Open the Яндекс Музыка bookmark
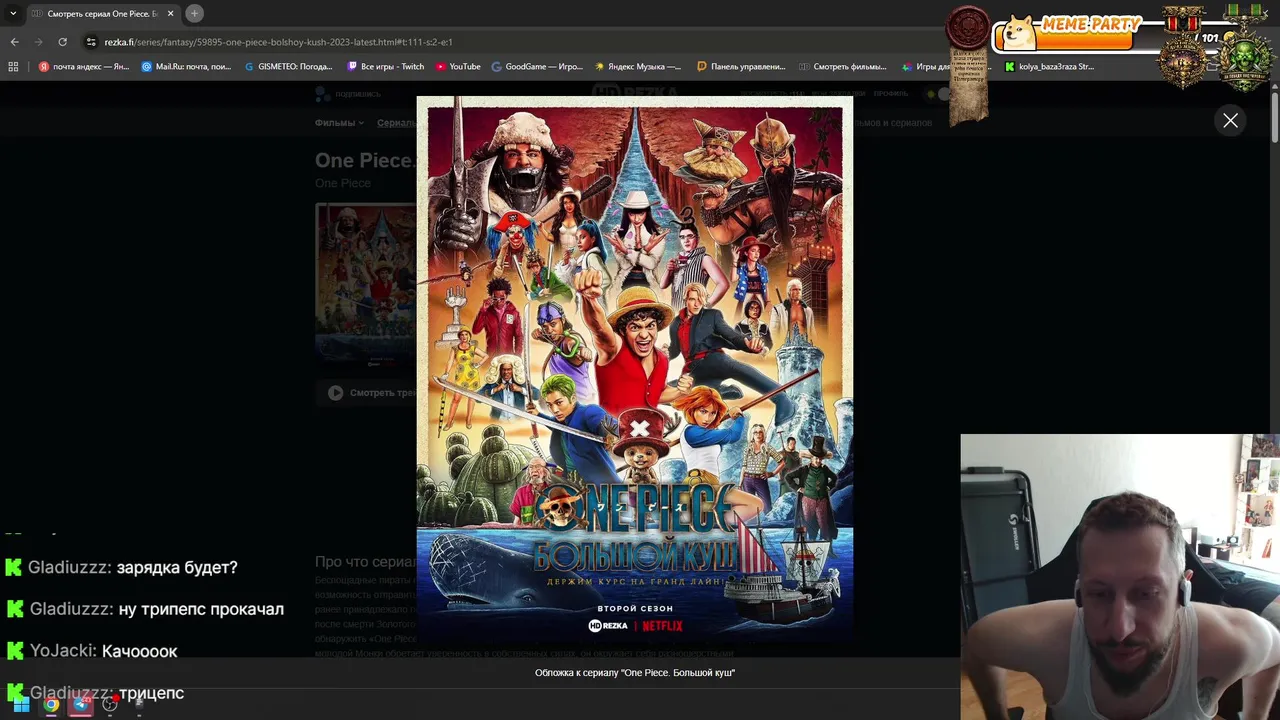Image resolution: width=1280 pixels, height=720 pixels. (x=638, y=67)
